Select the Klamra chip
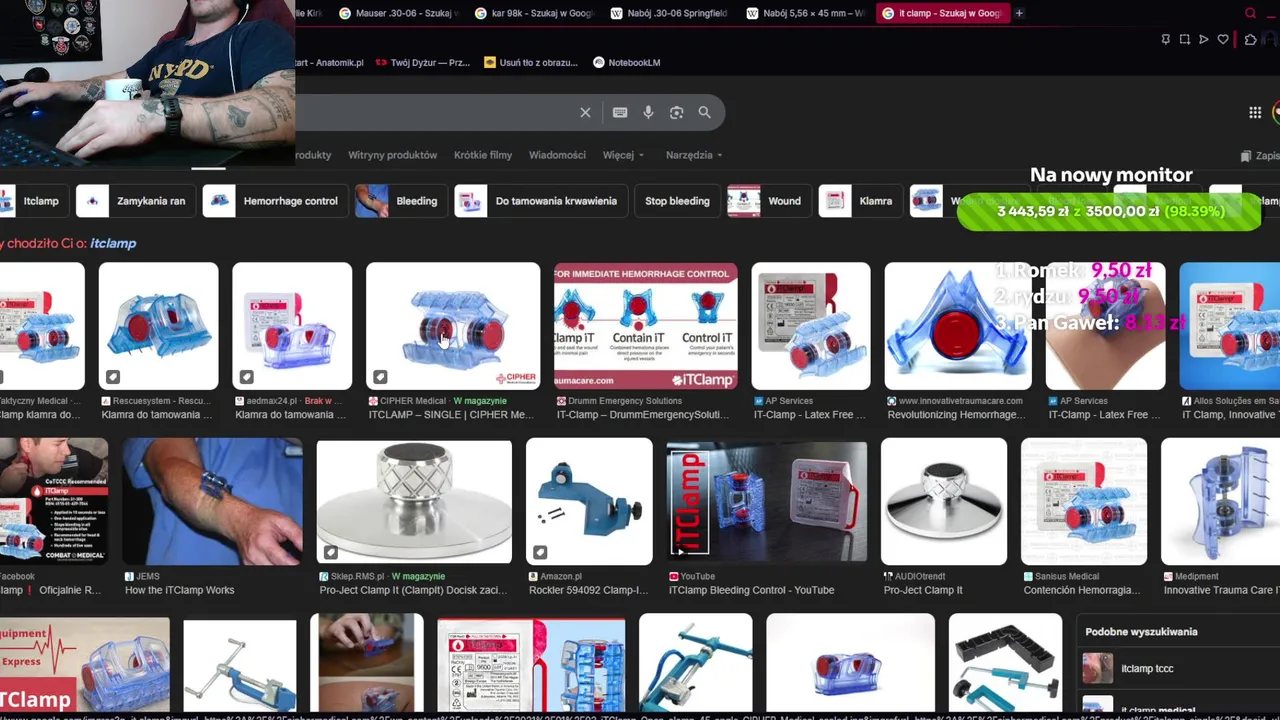The width and height of the screenshot is (1280, 720). point(860,201)
